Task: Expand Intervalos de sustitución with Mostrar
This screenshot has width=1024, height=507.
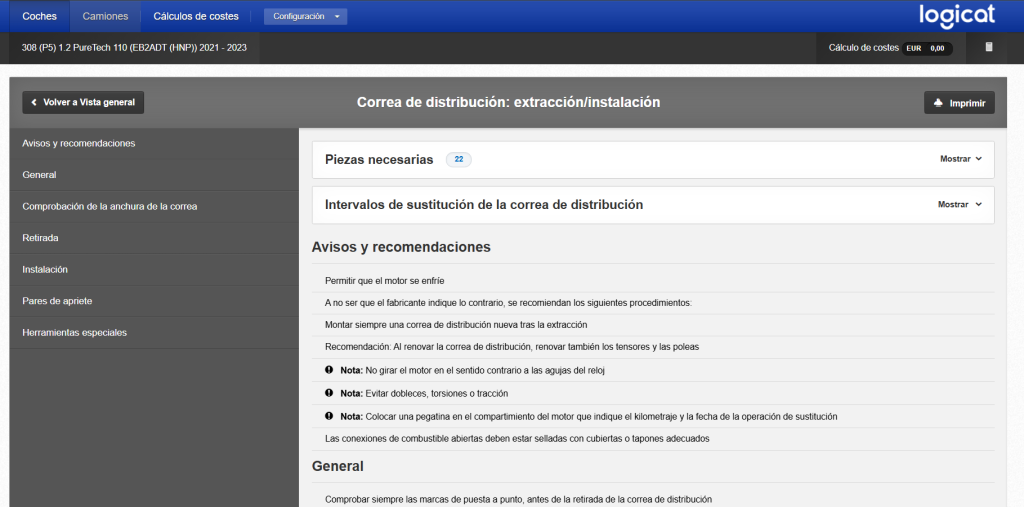Action: pos(960,204)
